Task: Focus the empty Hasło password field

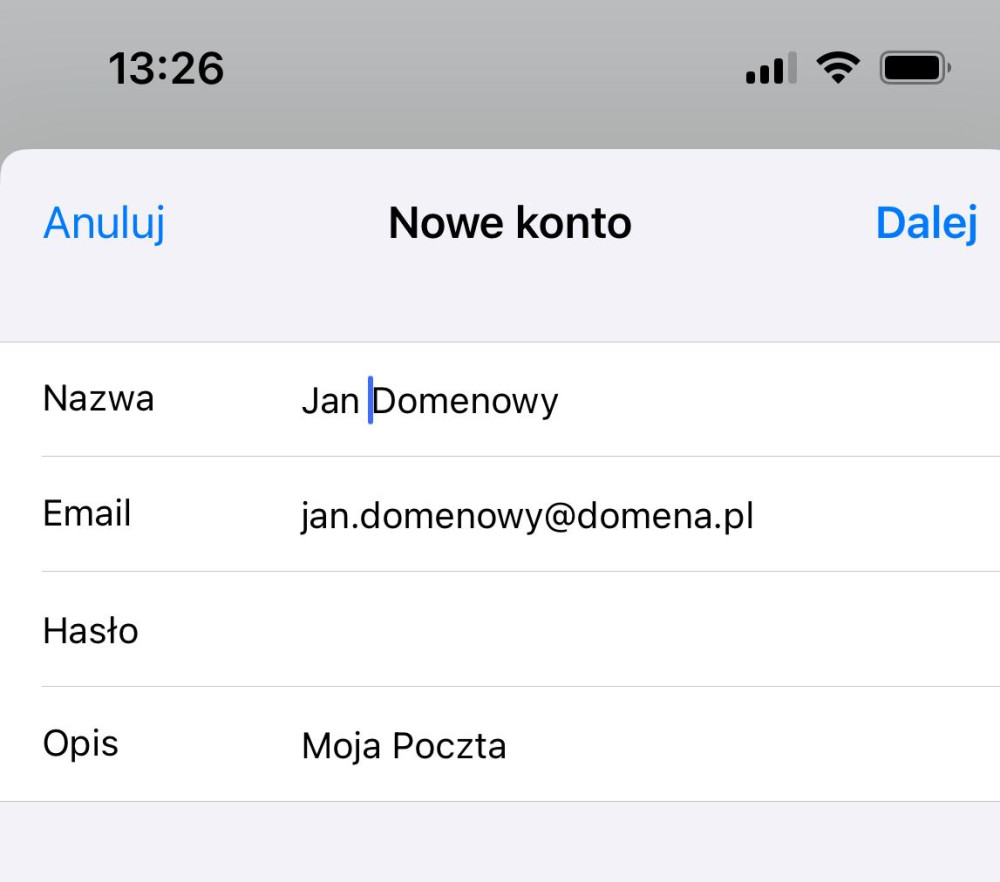Action: tap(600, 630)
